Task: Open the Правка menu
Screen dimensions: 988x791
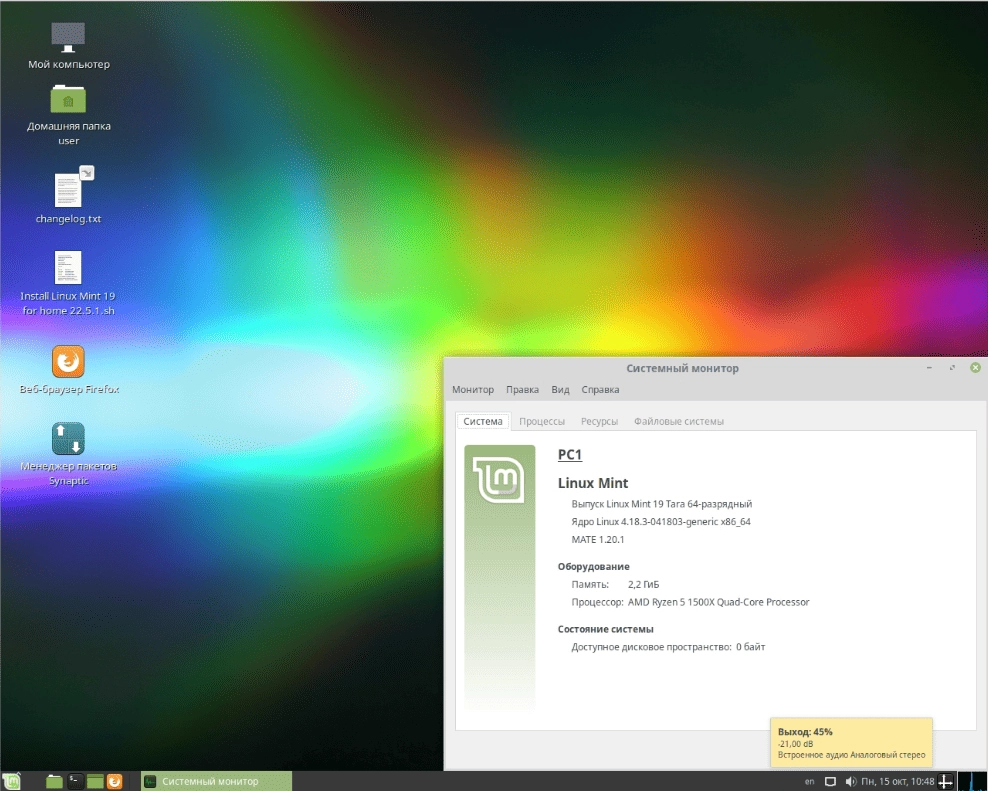Action: click(x=522, y=390)
